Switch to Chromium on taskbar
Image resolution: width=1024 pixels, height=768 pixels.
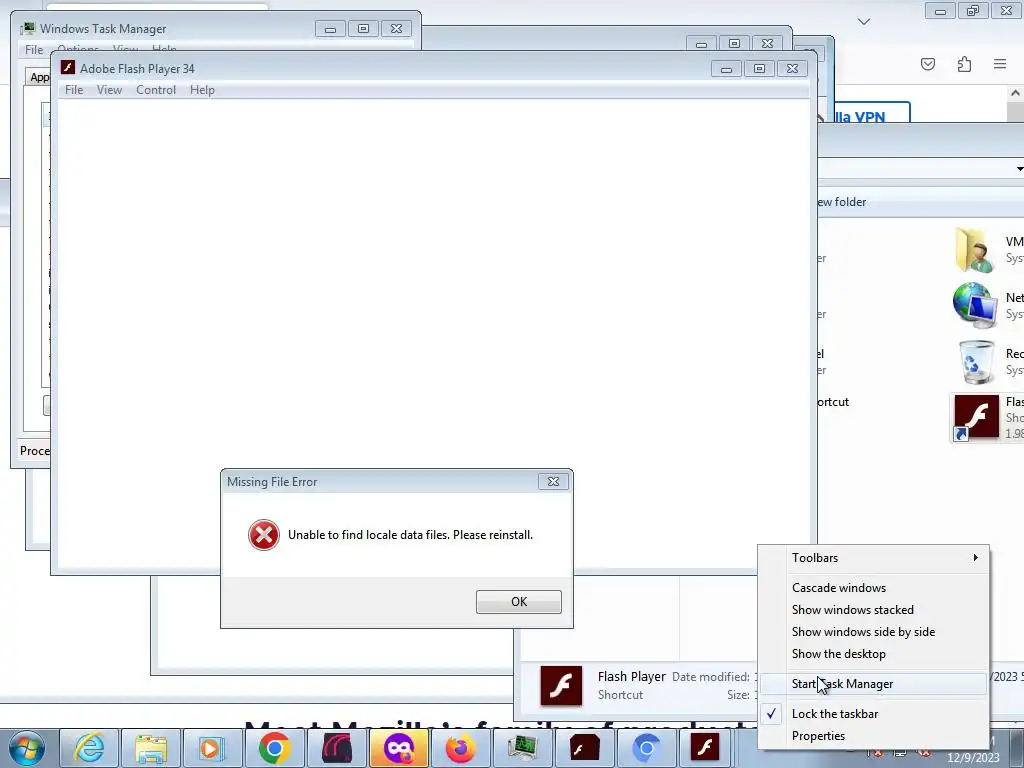click(x=646, y=748)
